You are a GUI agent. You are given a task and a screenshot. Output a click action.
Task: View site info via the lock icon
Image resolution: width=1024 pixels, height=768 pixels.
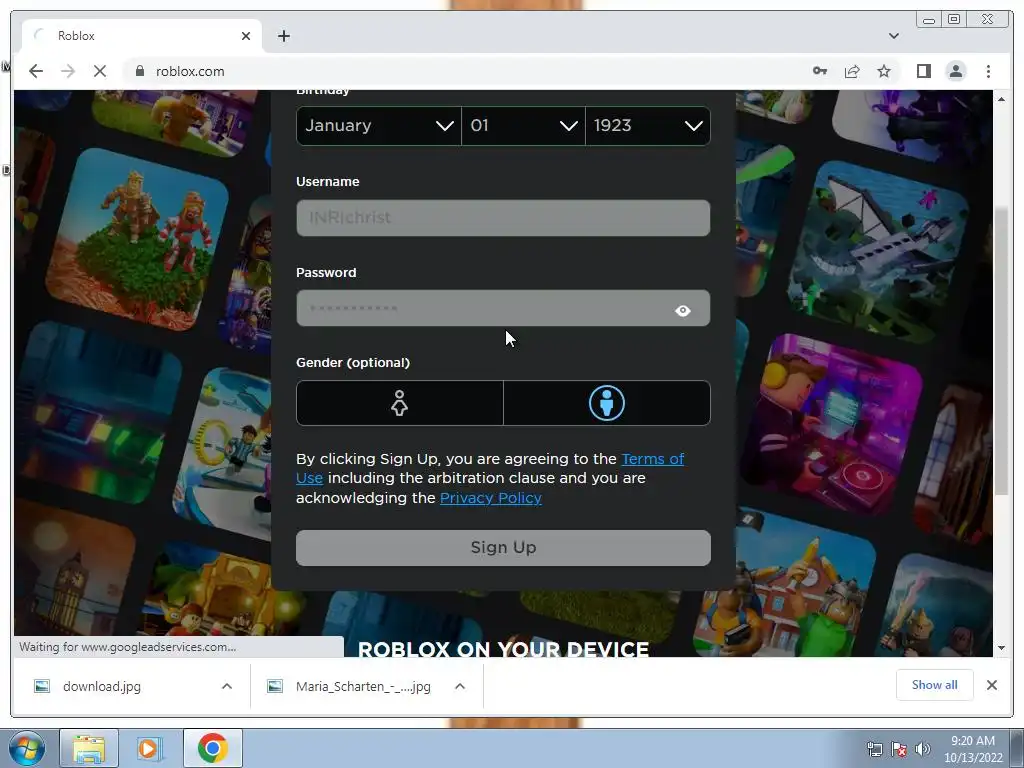(x=139, y=71)
